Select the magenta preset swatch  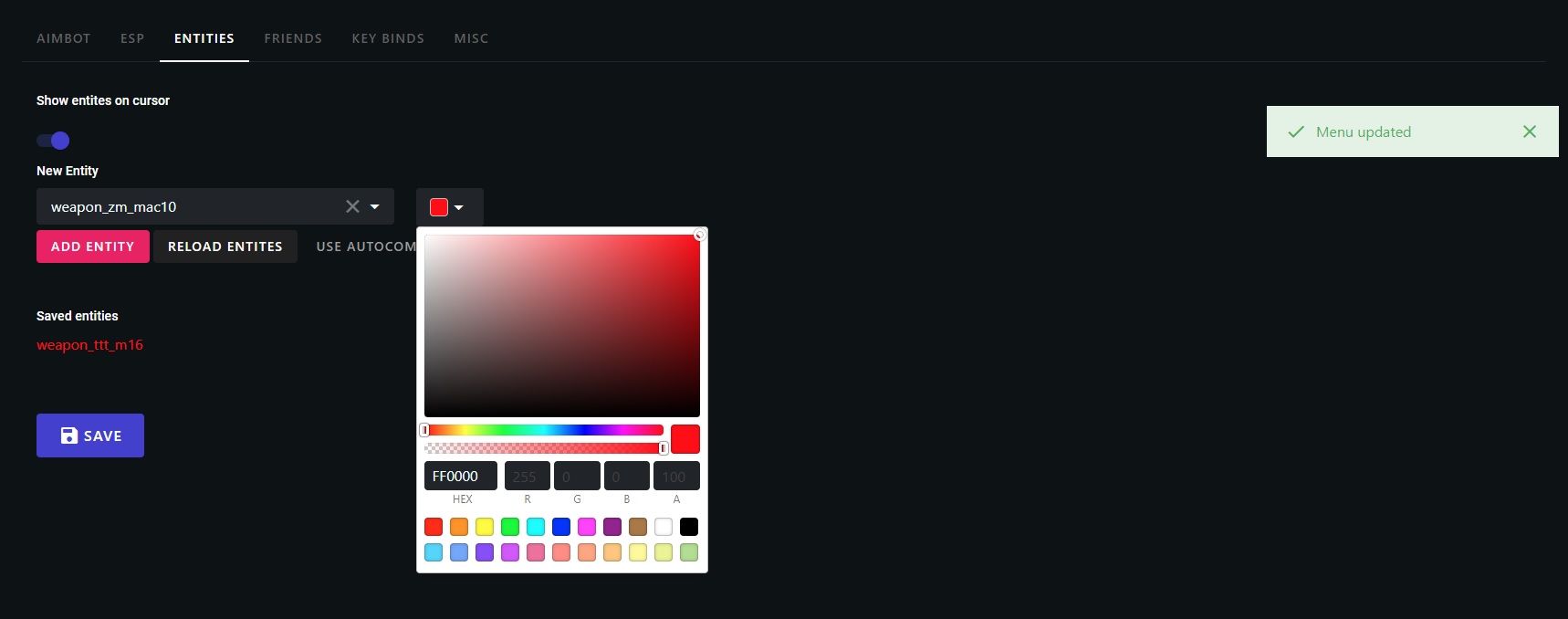pos(587,527)
